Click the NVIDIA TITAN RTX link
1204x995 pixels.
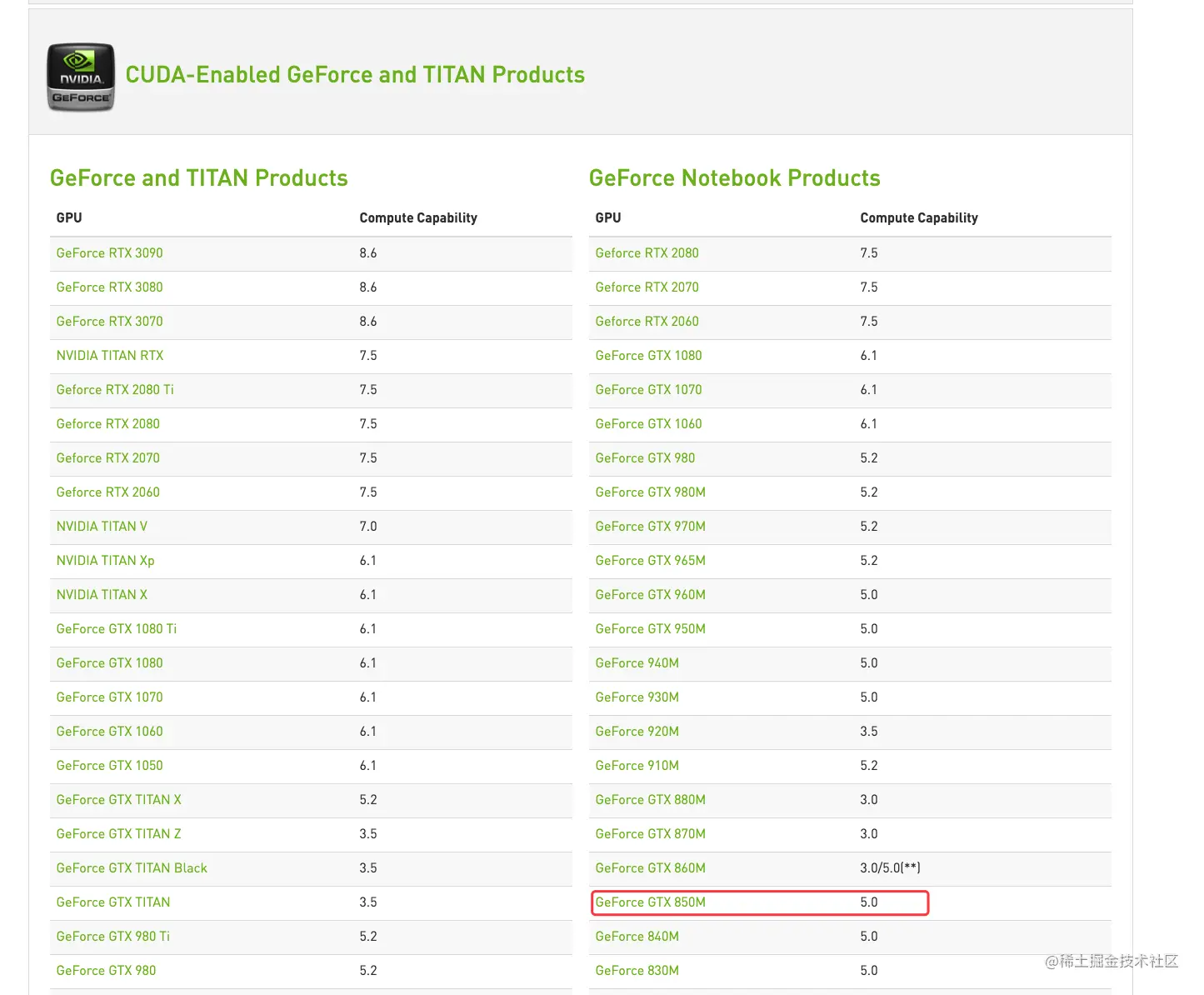point(109,356)
